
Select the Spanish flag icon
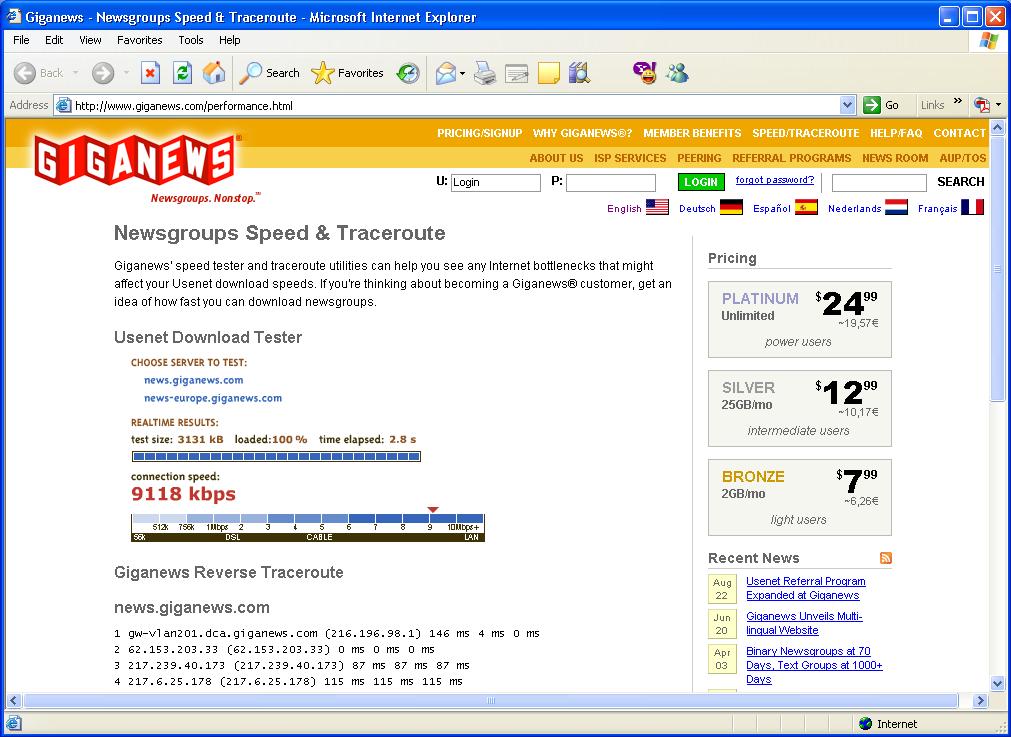[x=806, y=207]
